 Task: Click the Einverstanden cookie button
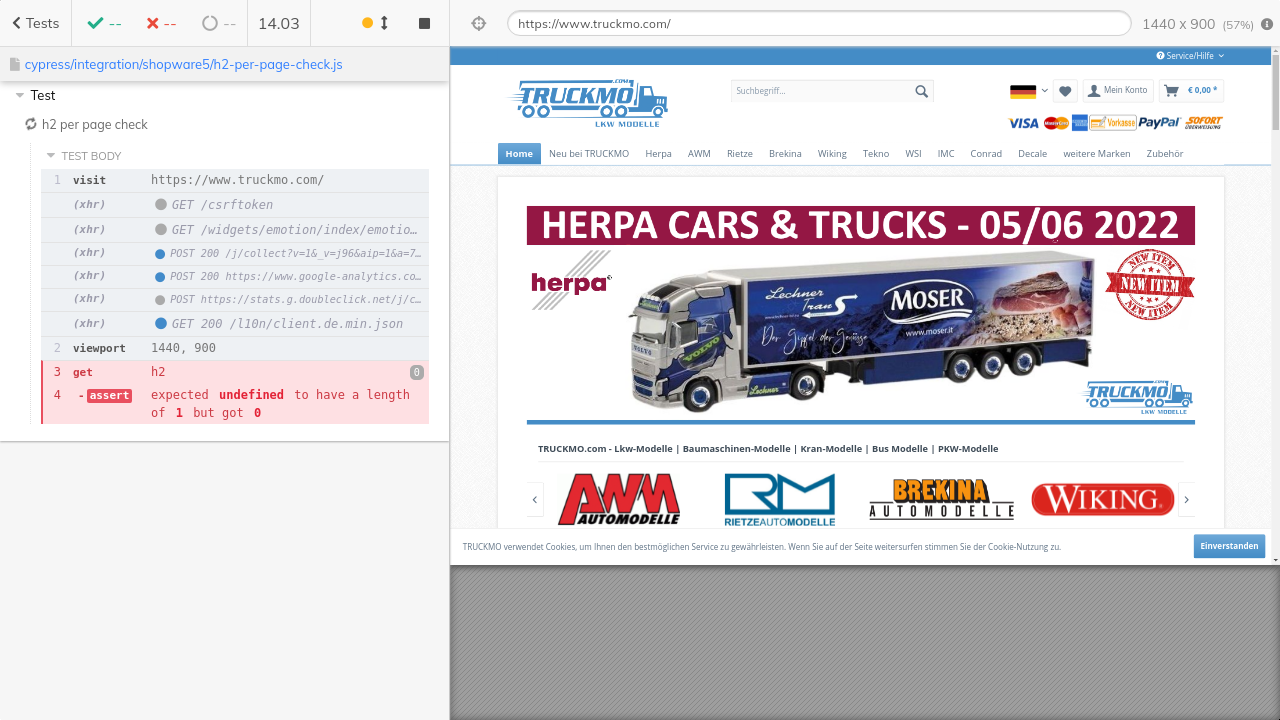click(x=1228, y=546)
